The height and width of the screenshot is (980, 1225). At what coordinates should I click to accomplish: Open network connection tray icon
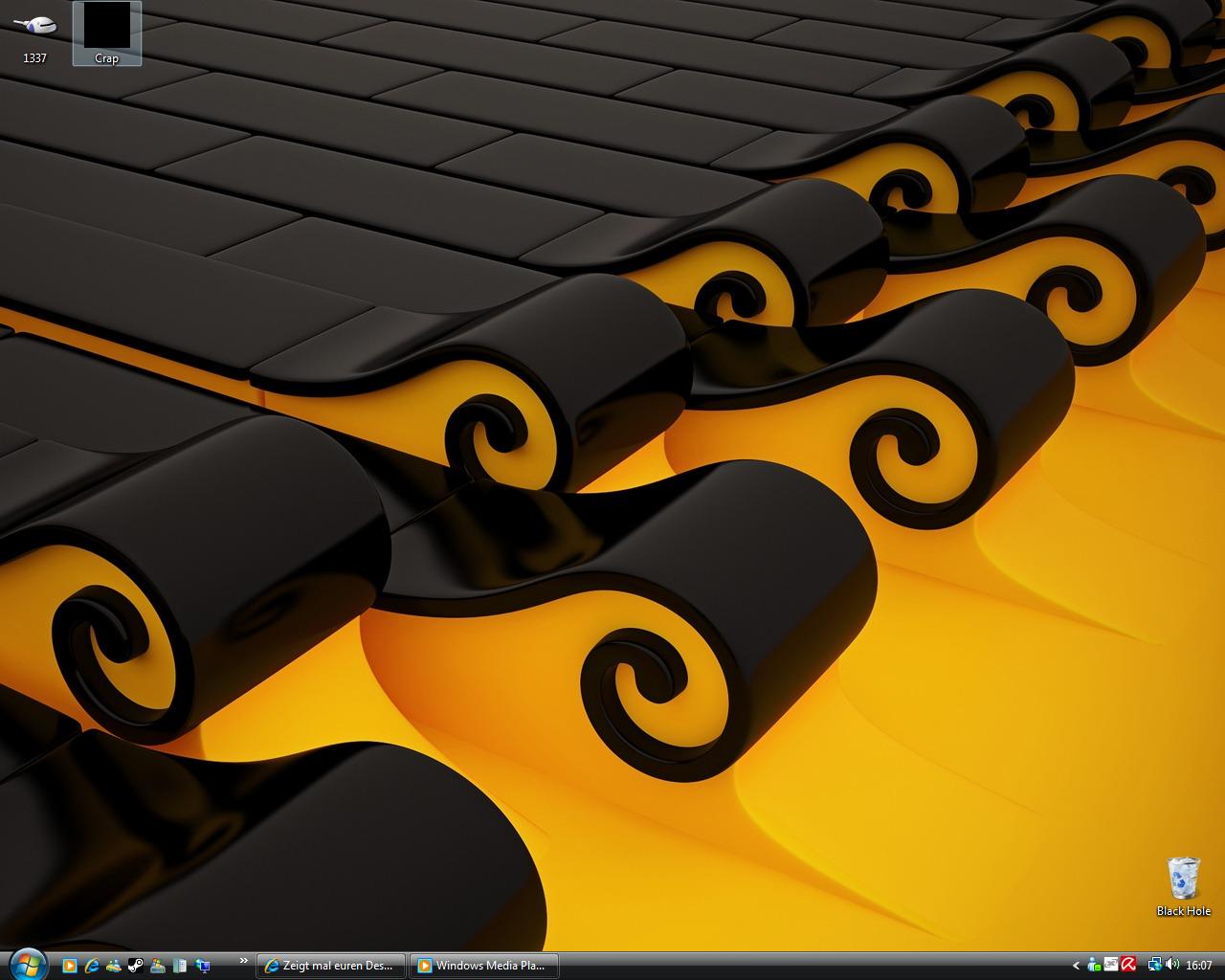(x=1155, y=965)
